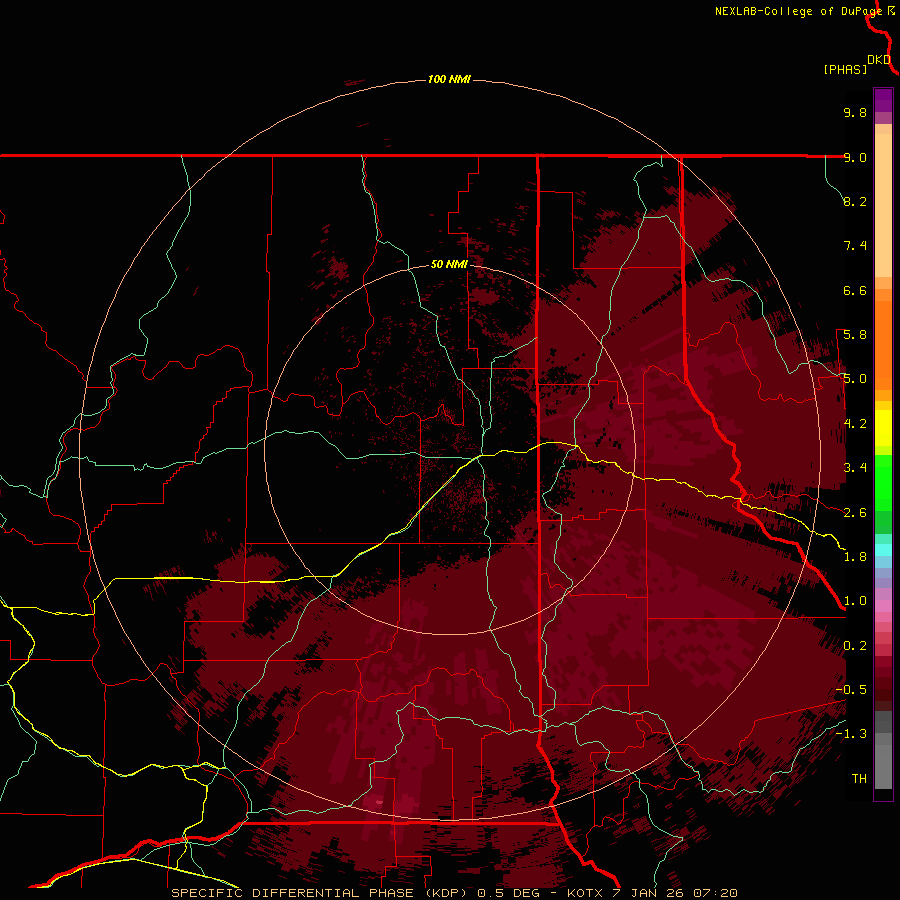Pick the peach segment beside the 8.2 label
The height and width of the screenshot is (900, 900).
[x=883, y=205]
